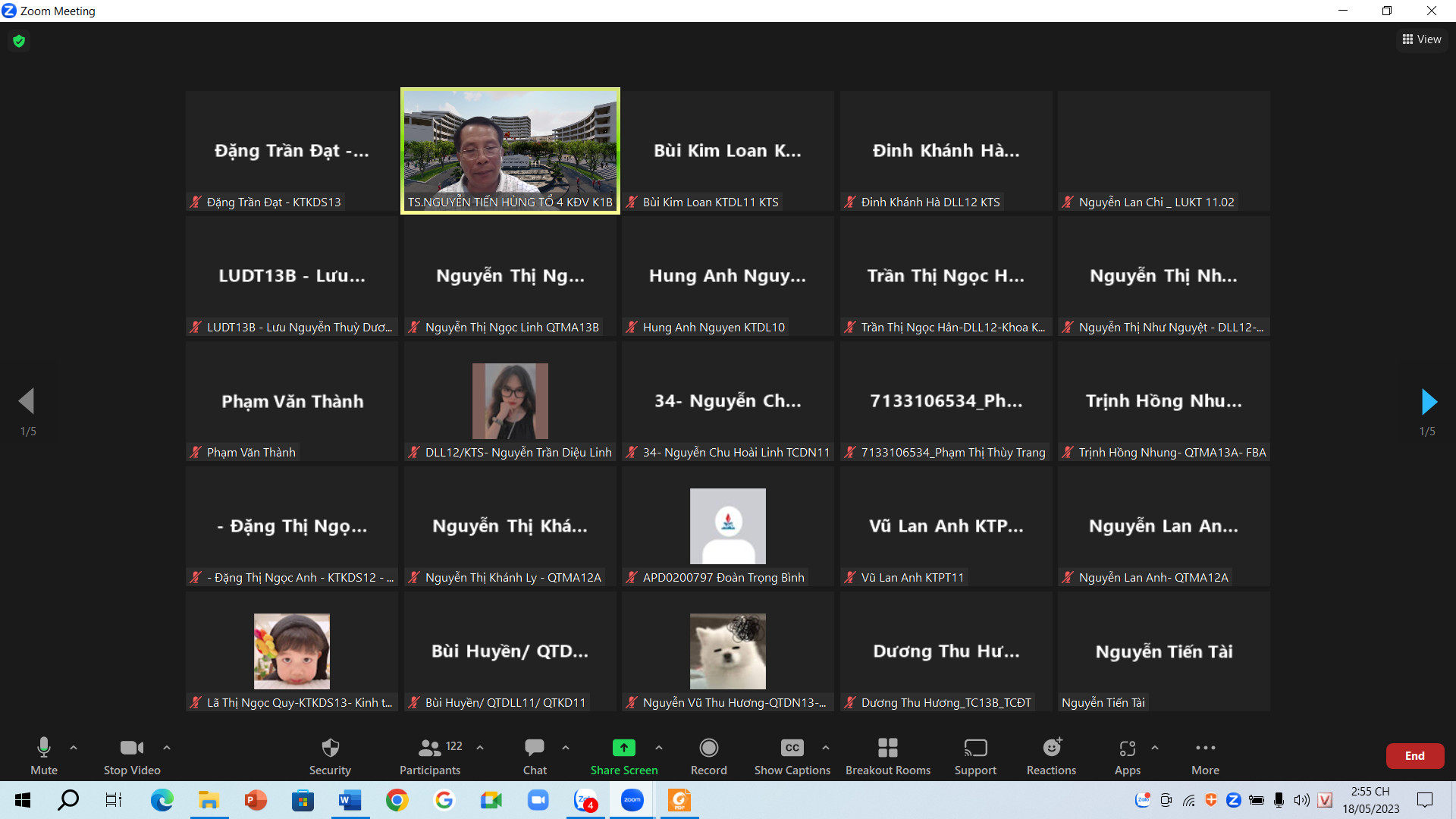
Task: Open Breakout Rooms
Action: 887,755
